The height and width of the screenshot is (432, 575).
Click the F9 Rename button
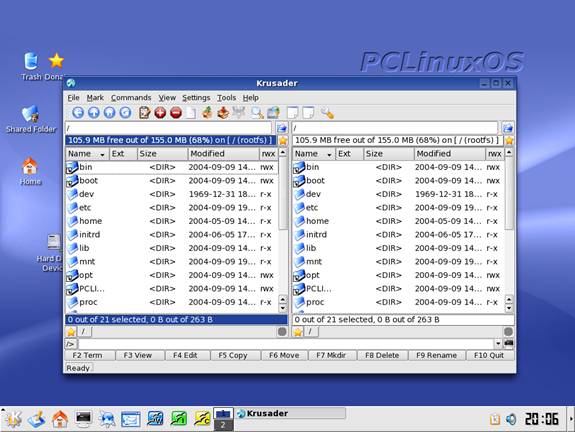coord(436,355)
